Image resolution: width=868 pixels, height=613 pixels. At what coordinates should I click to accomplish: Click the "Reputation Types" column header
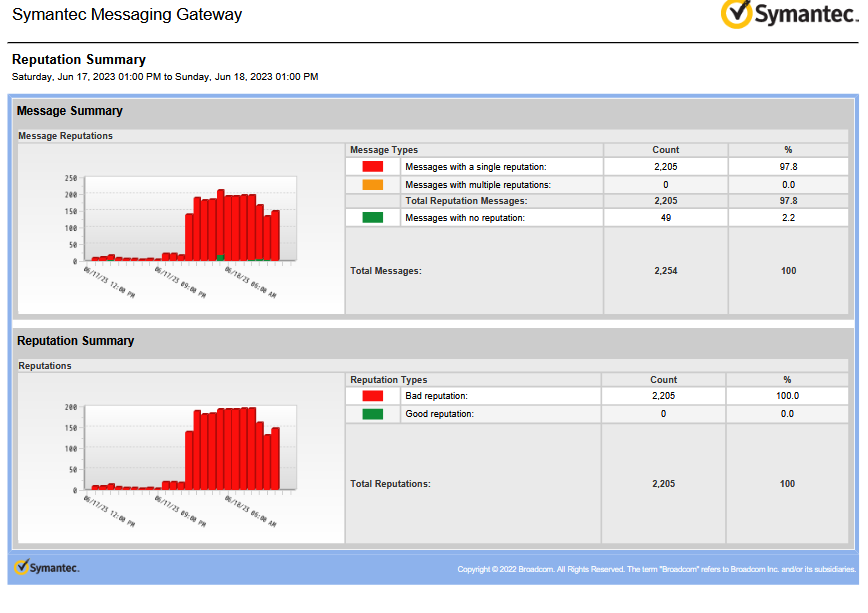(x=389, y=379)
